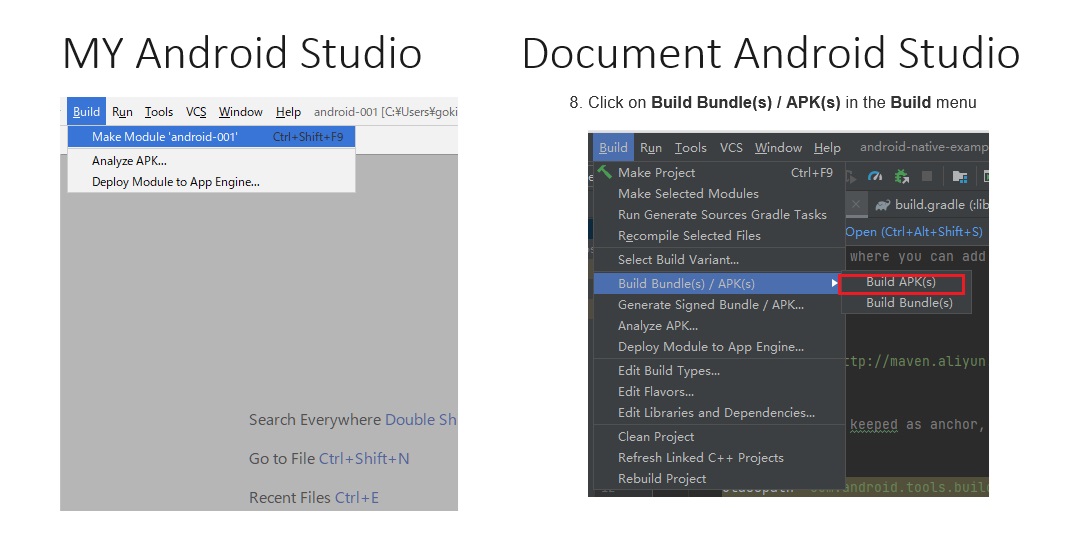Viewport: 1082px width, 551px height.
Task: Click the profiler gauge icon in dark toolbar
Action: coord(875,176)
